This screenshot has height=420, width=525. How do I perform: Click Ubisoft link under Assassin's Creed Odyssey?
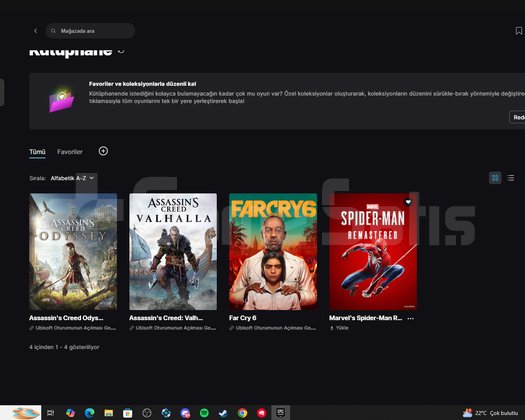pyautogui.click(x=73, y=328)
